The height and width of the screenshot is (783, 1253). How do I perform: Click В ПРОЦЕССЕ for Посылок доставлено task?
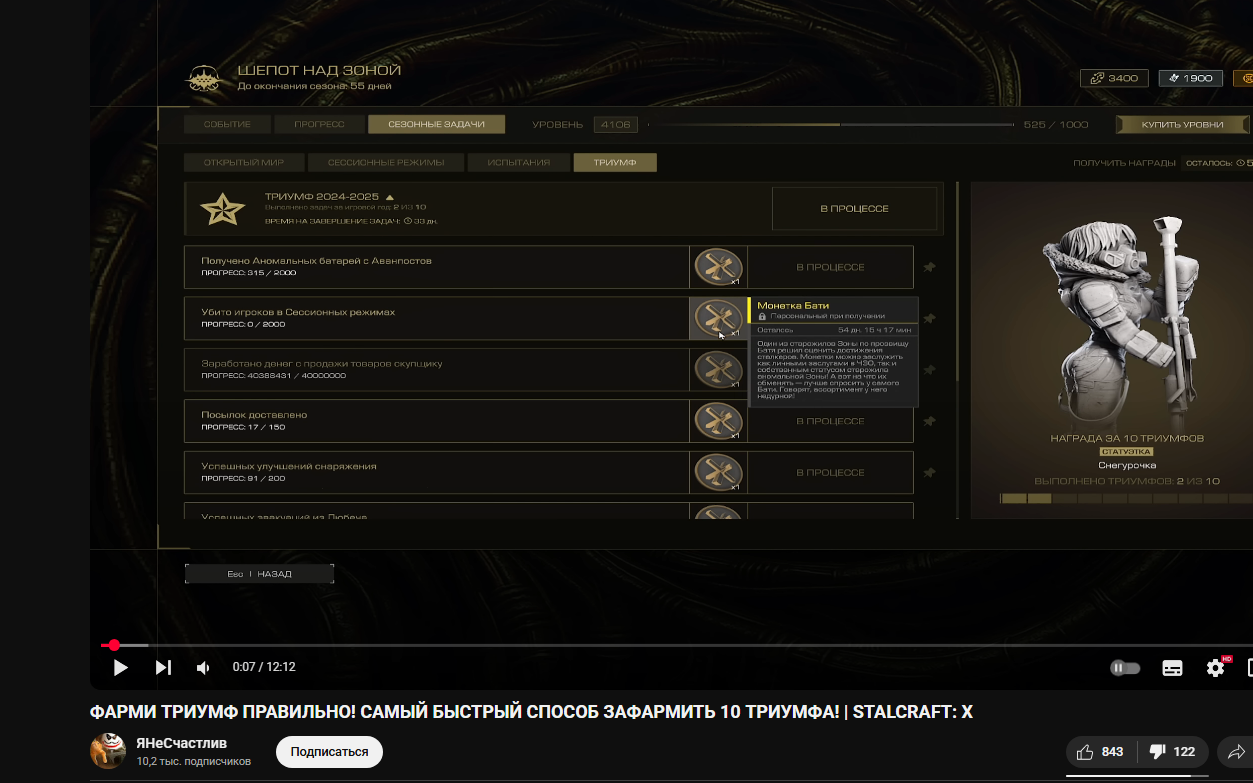coord(830,421)
